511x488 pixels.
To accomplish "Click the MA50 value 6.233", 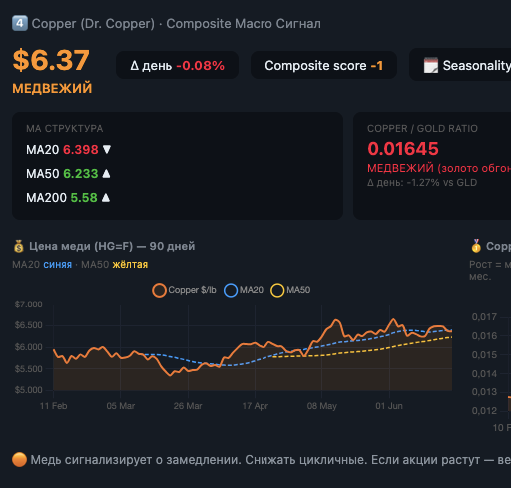I will (x=81, y=174).
